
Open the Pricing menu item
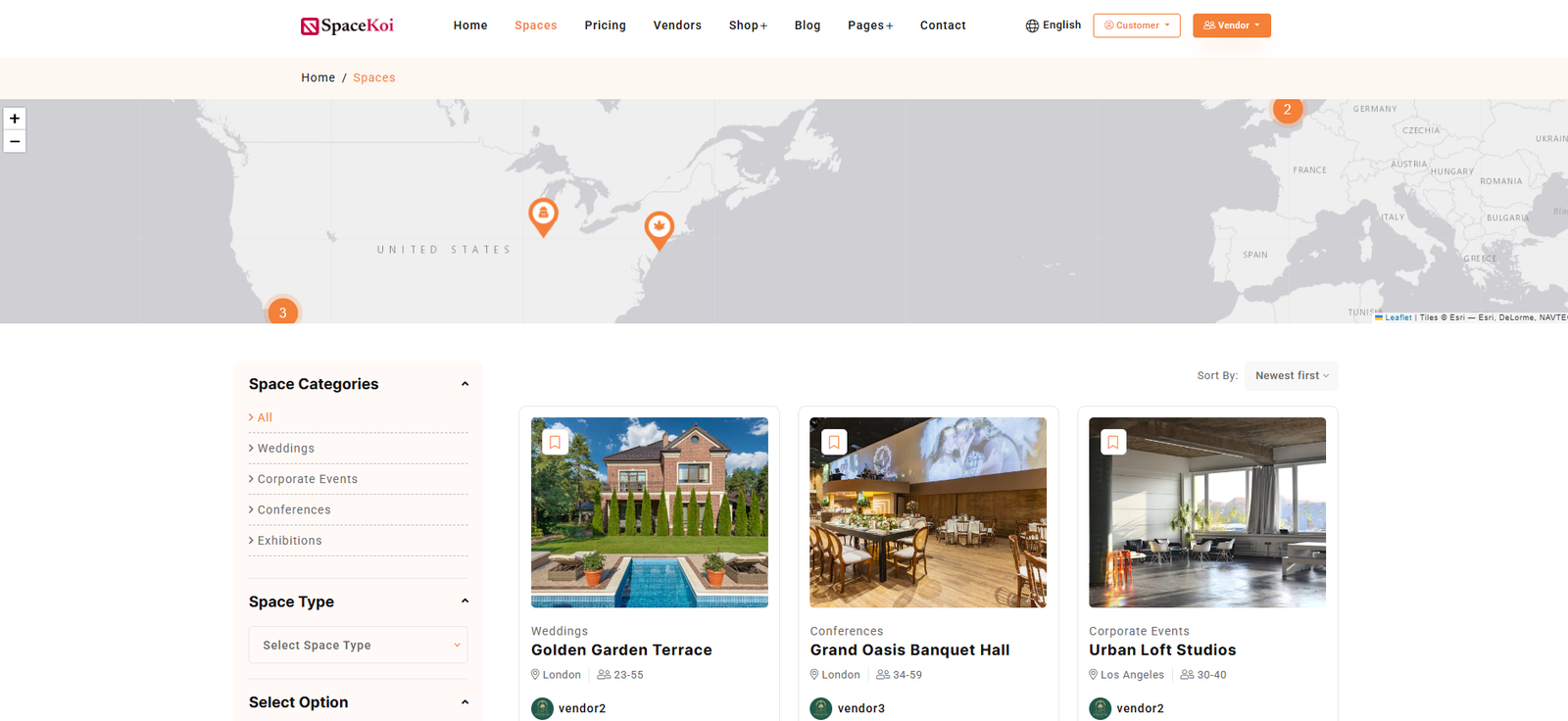[605, 25]
